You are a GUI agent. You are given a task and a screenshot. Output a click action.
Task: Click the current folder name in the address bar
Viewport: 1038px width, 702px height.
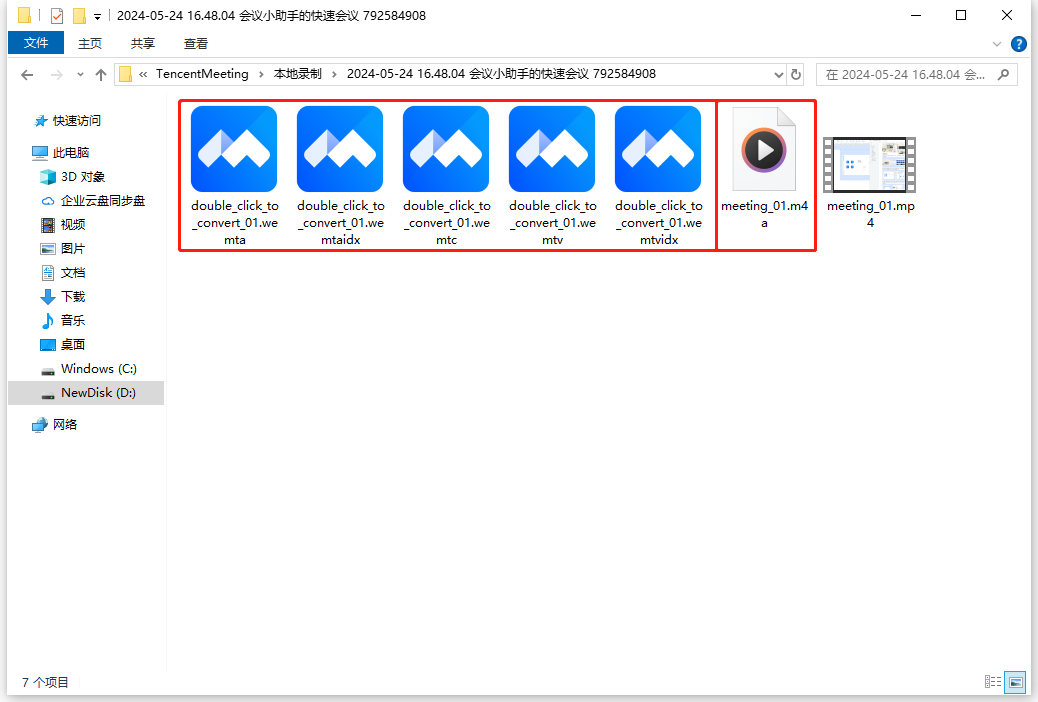501,74
